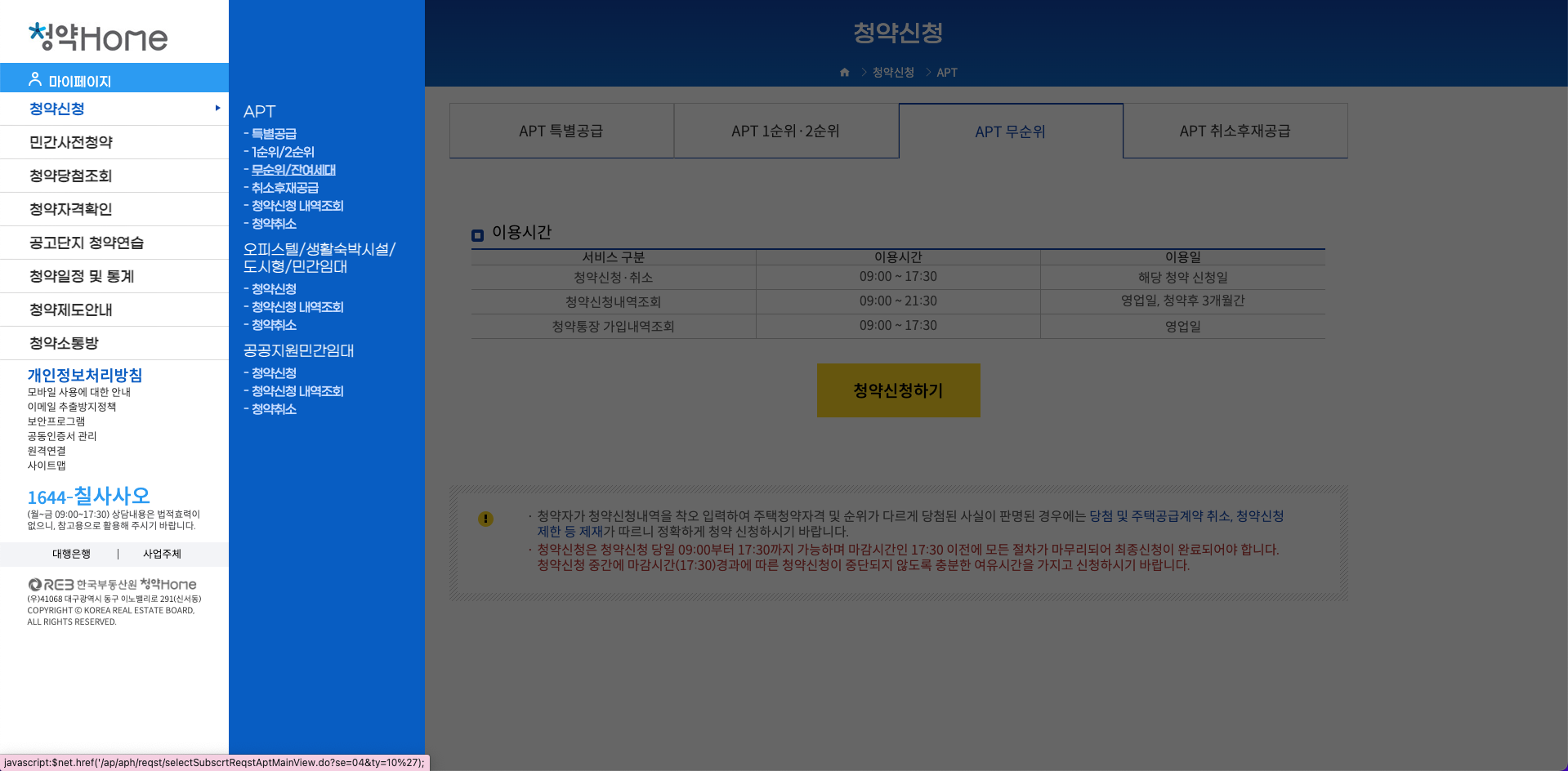The image size is (1568, 771).
Task: Click 청약통장 가입내역조회 table cell
Action: point(614,326)
